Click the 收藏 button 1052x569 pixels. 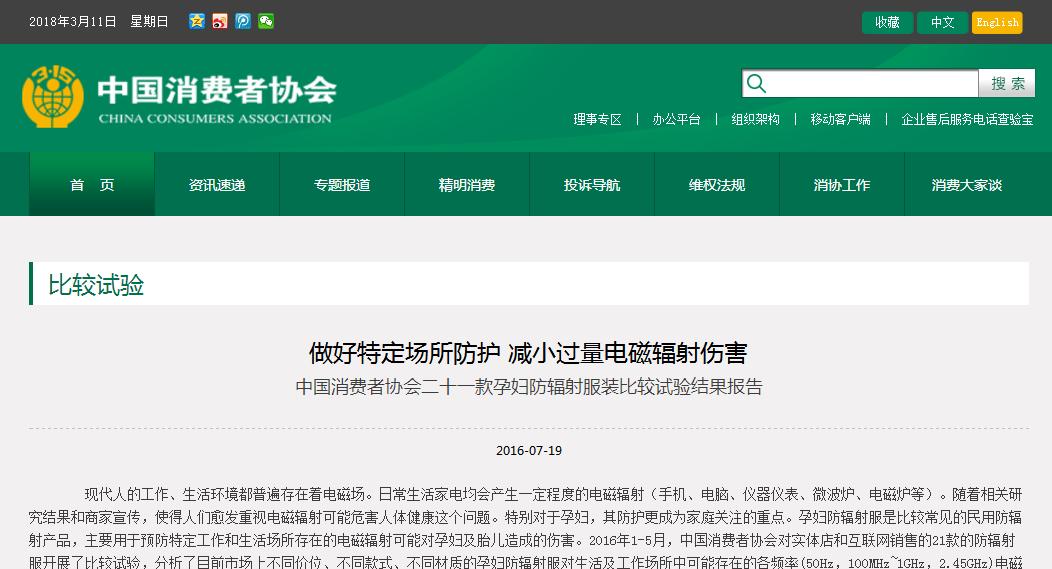[887, 22]
